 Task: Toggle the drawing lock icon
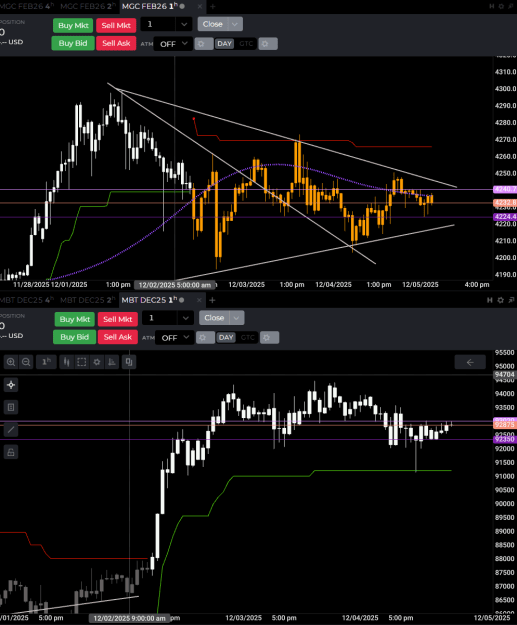point(11,452)
